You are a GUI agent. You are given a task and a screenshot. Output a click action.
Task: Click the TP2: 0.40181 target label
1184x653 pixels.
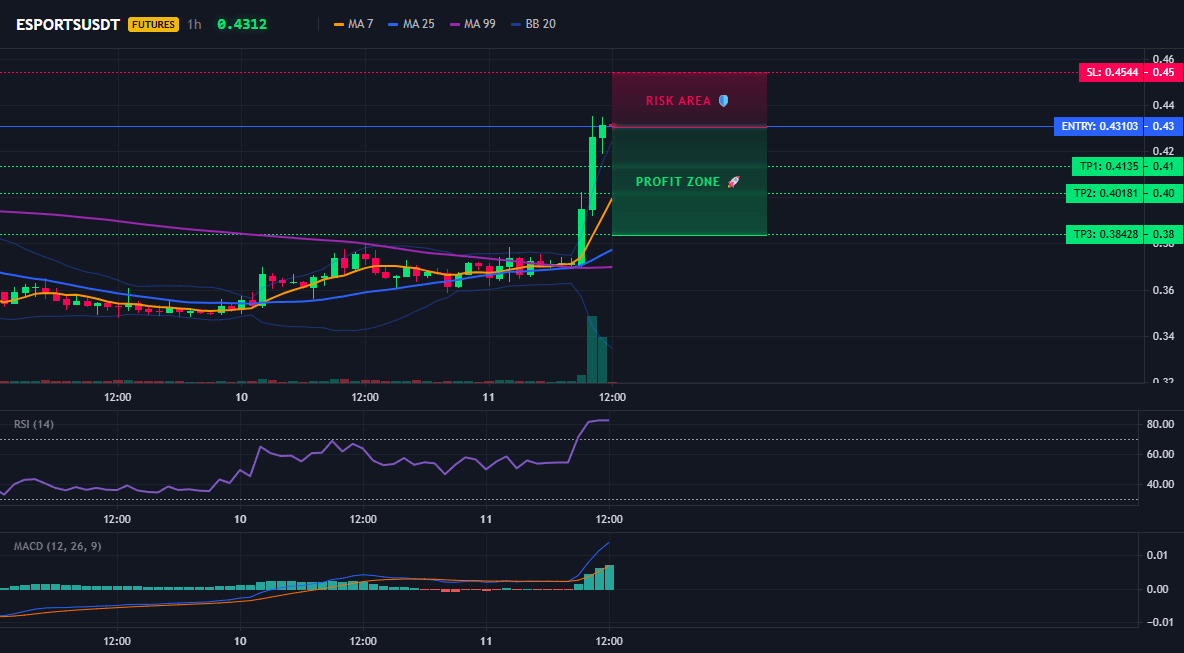[x=1104, y=193]
